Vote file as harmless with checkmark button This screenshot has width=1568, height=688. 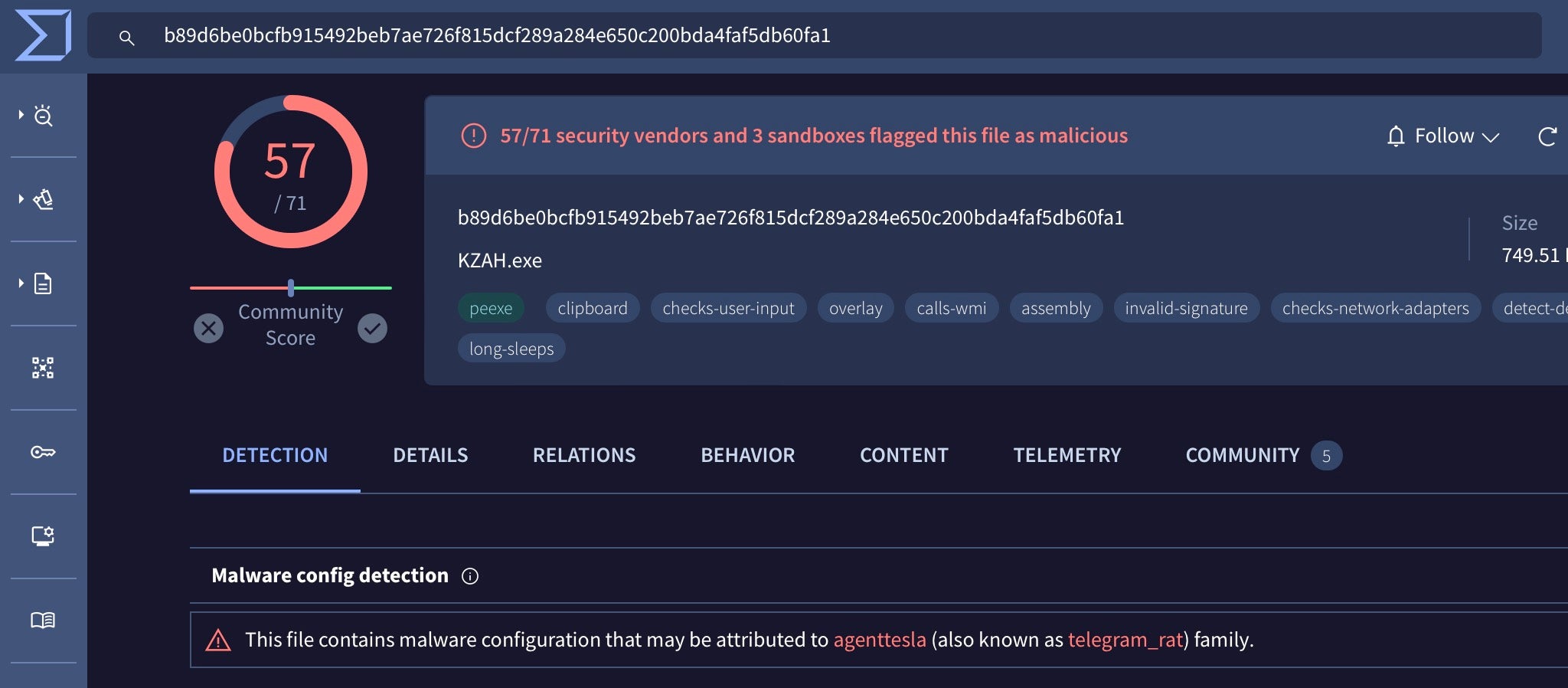point(373,328)
